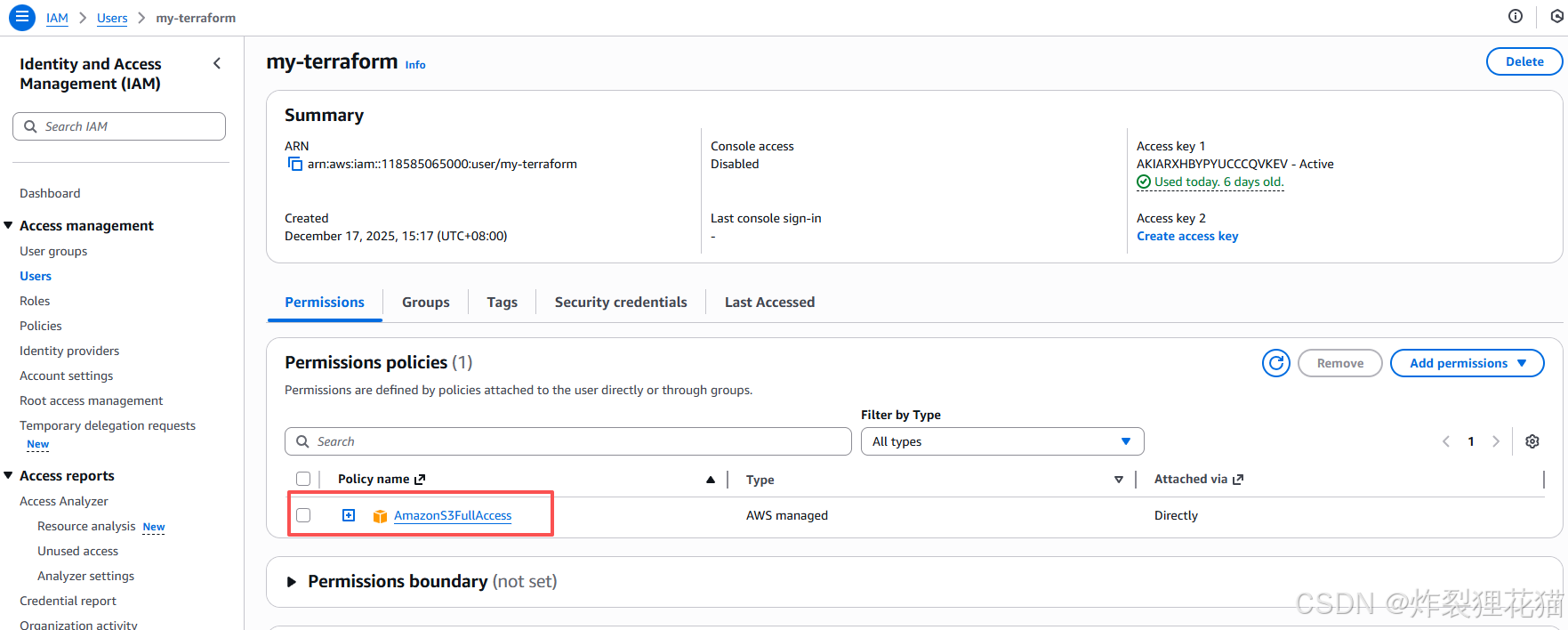Image resolution: width=1568 pixels, height=630 pixels.
Task: Open Identity providers in the sidebar
Action: (x=69, y=351)
